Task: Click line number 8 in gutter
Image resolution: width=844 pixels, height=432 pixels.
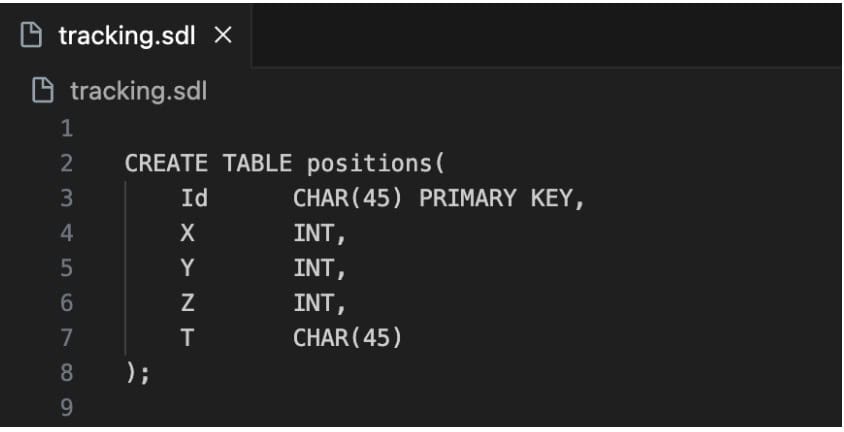Action: point(67,372)
